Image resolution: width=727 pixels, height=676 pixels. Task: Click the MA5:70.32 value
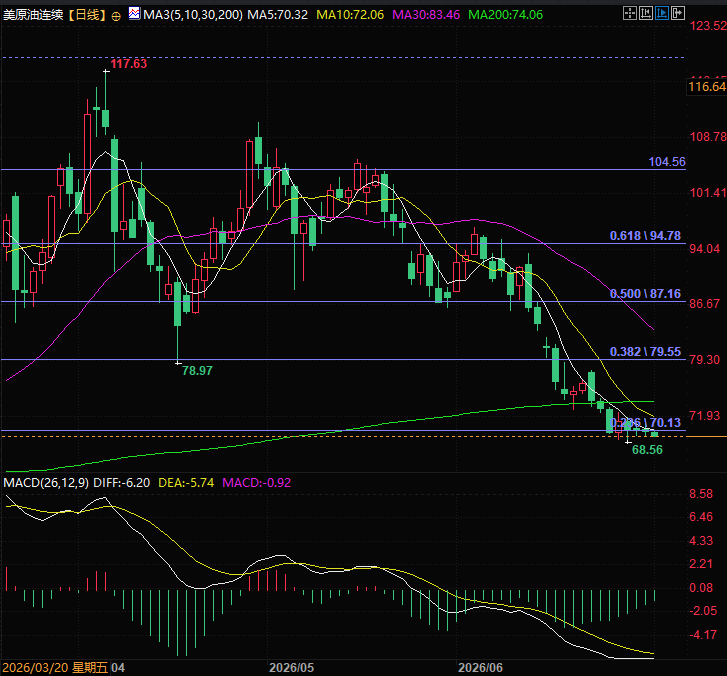tap(277, 15)
